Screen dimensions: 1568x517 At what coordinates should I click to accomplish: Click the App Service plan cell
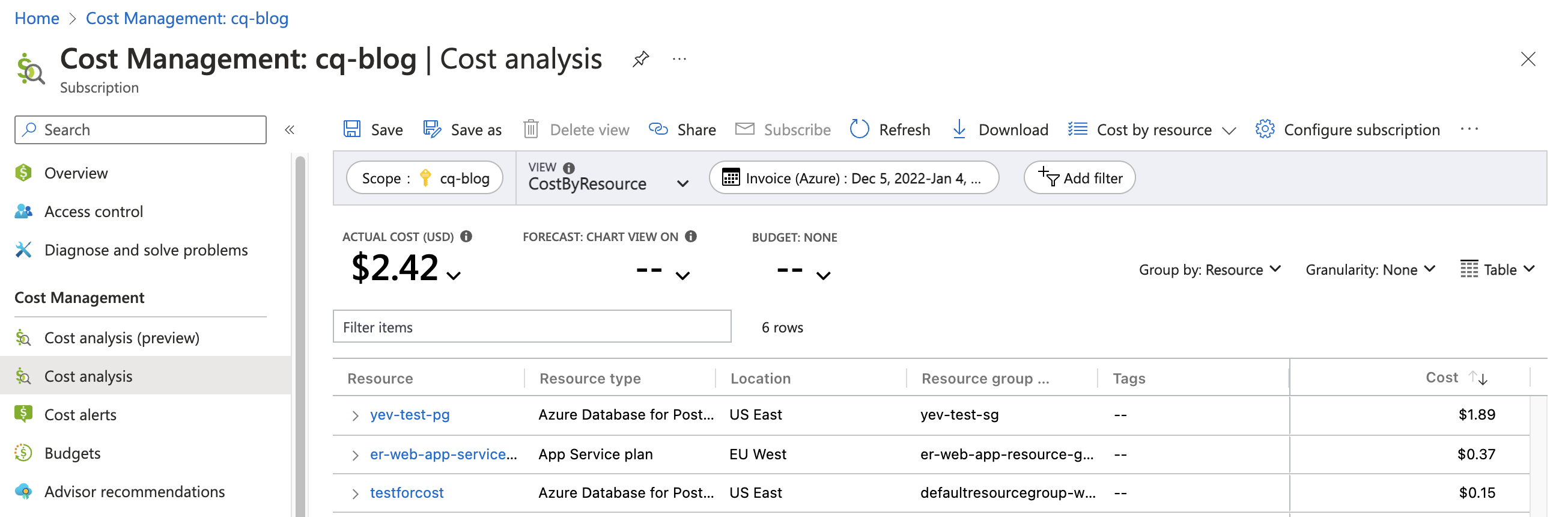595,454
